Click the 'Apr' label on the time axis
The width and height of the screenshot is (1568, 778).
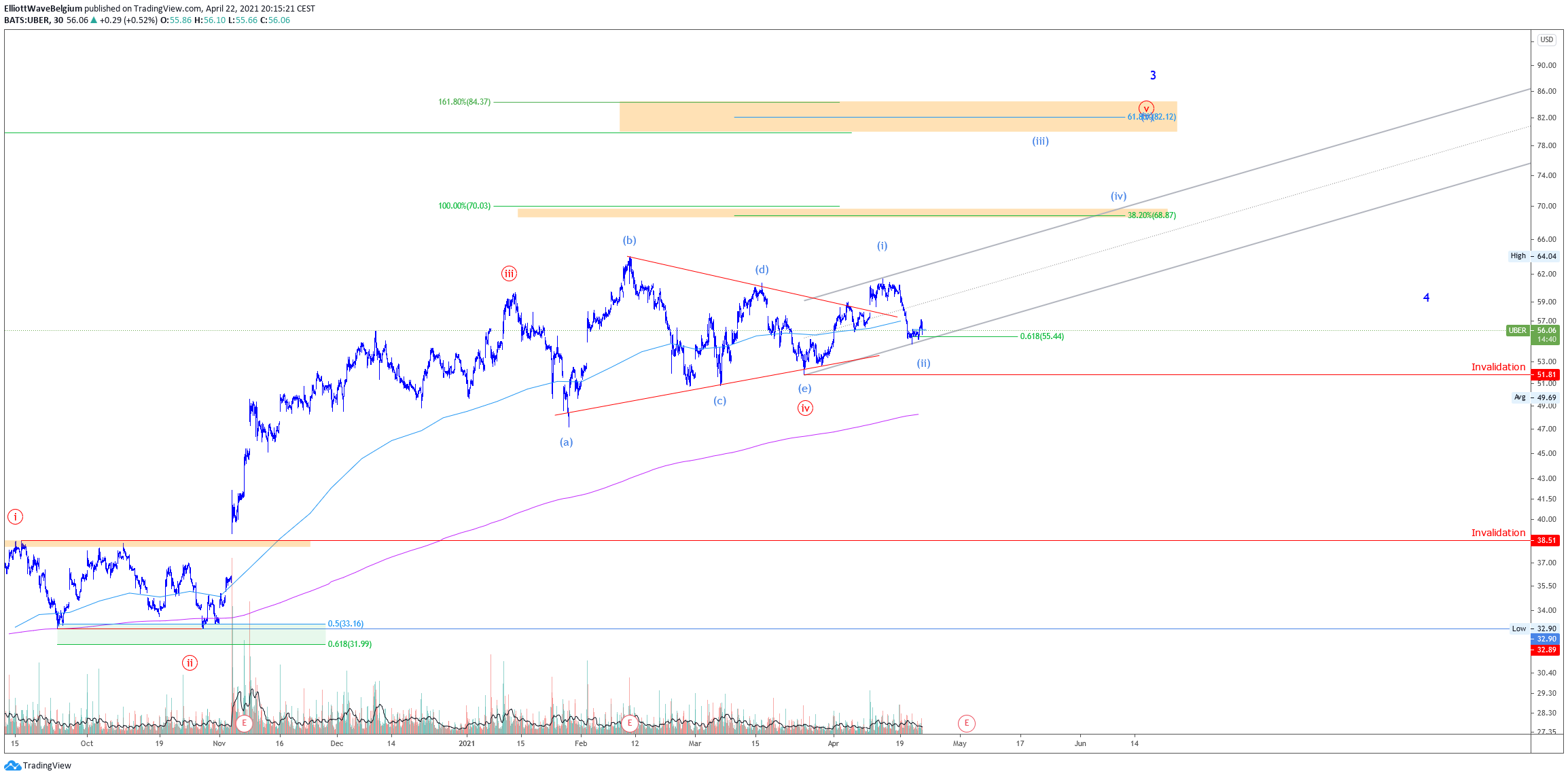point(834,743)
